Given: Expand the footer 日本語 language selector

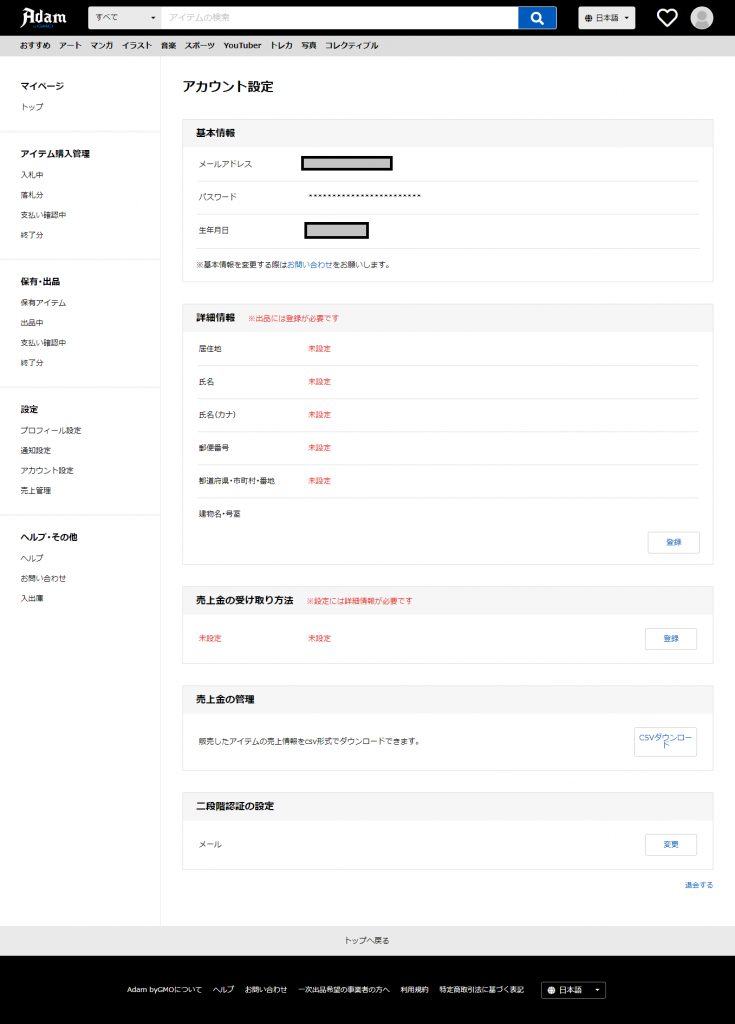Looking at the screenshot, I should [573, 990].
